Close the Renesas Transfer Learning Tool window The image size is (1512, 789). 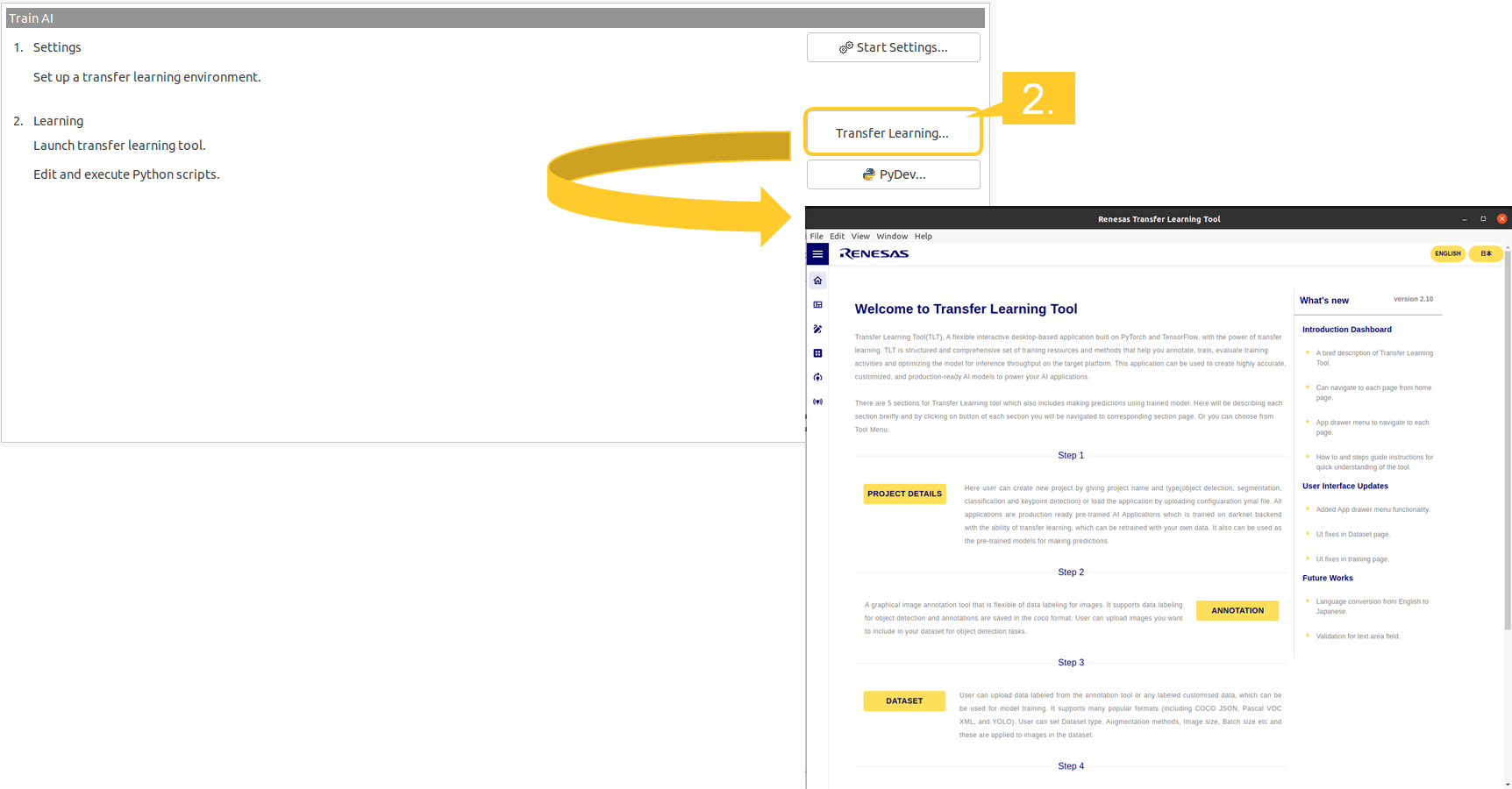pos(1501,219)
